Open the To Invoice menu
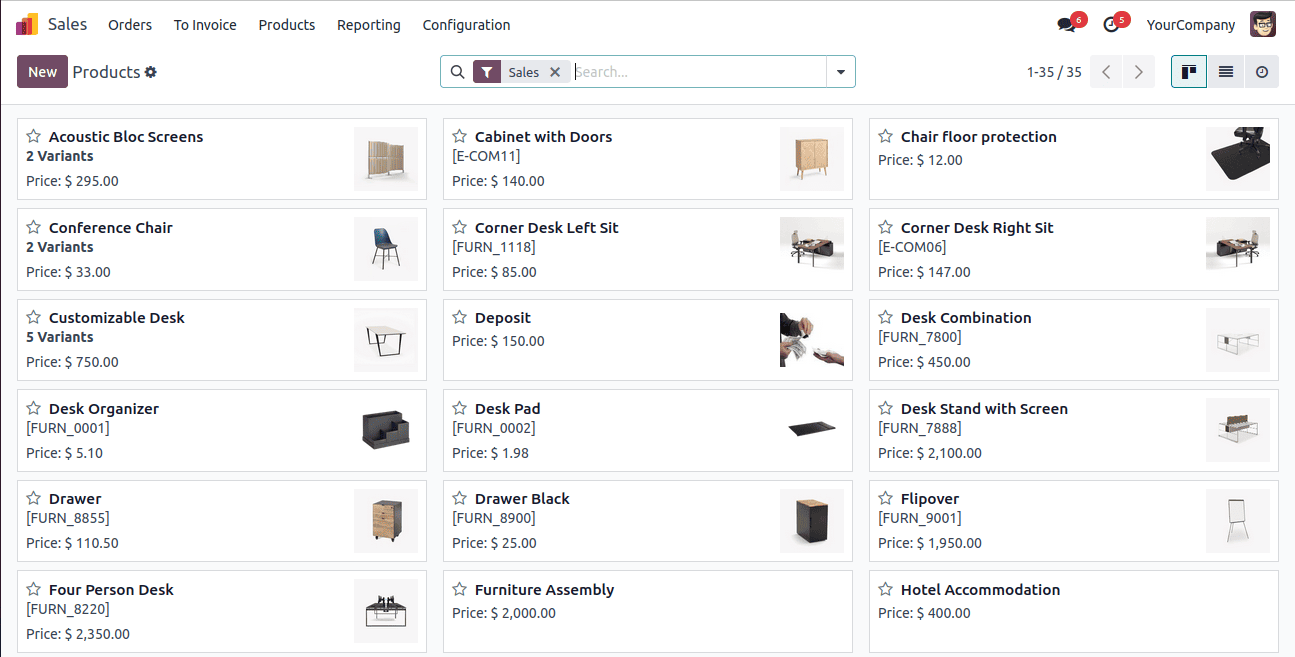 (205, 25)
